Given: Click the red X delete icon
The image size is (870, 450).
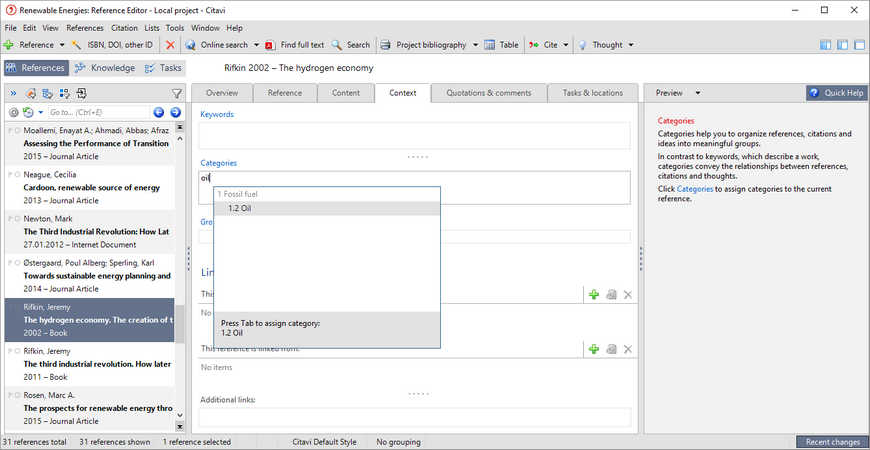Looking at the screenshot, I should (x=170, y=45).
